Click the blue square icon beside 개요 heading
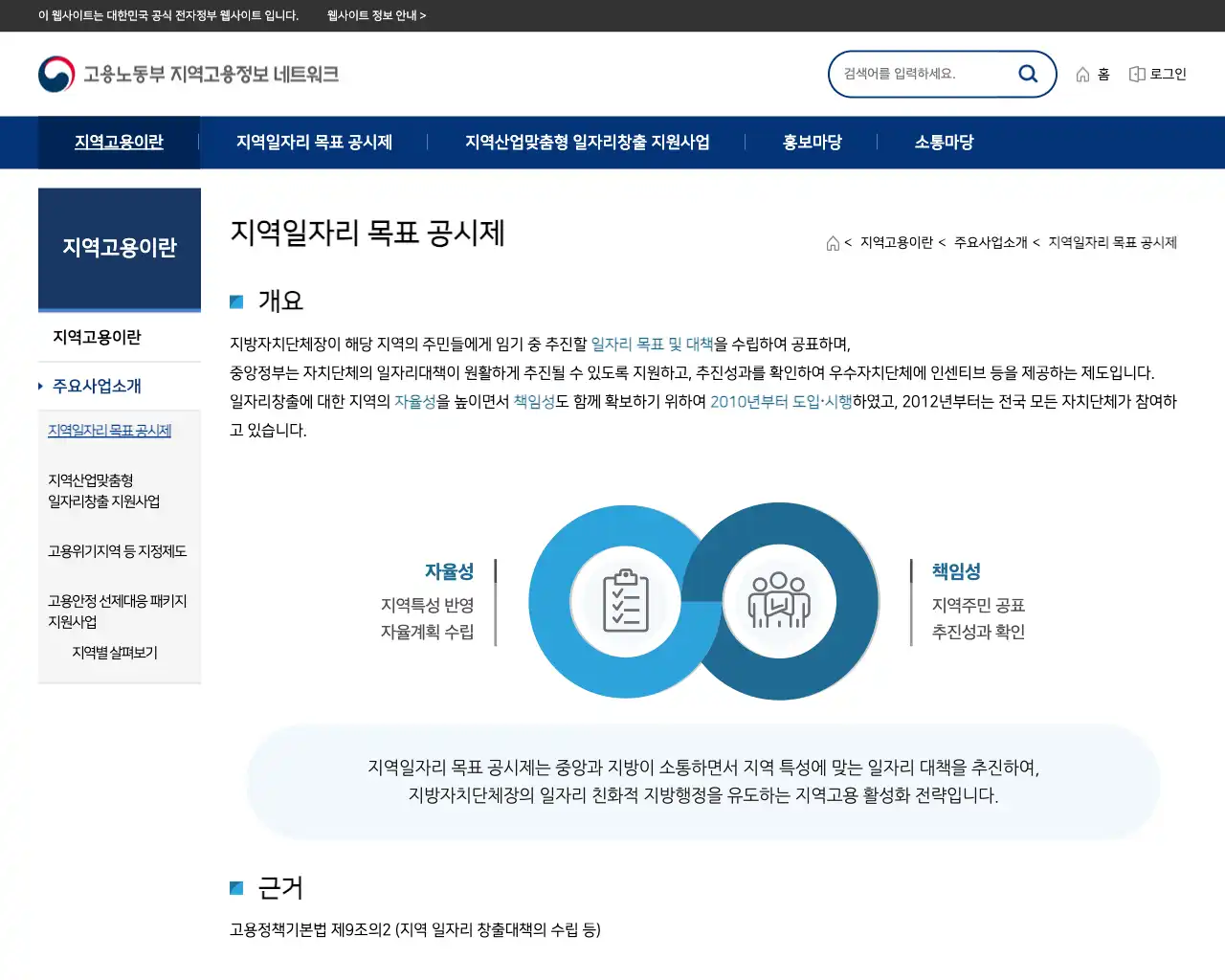 (236, 301)
